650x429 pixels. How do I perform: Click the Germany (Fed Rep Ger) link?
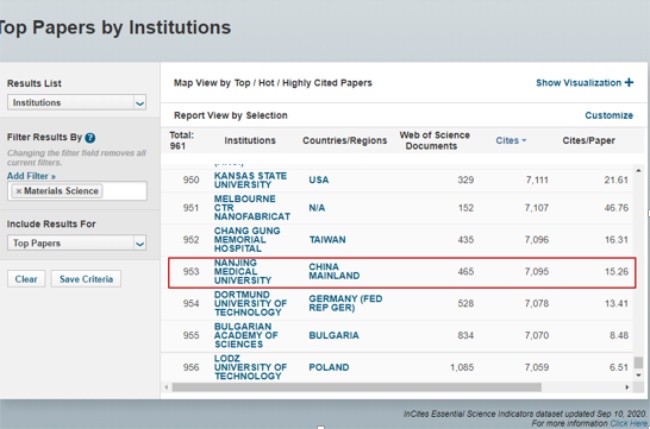coord(345,303)
